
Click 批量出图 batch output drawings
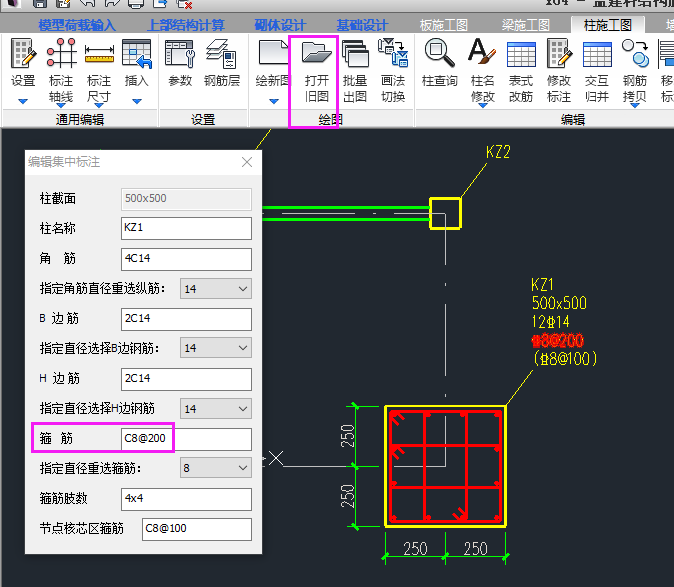click(355, 71)
